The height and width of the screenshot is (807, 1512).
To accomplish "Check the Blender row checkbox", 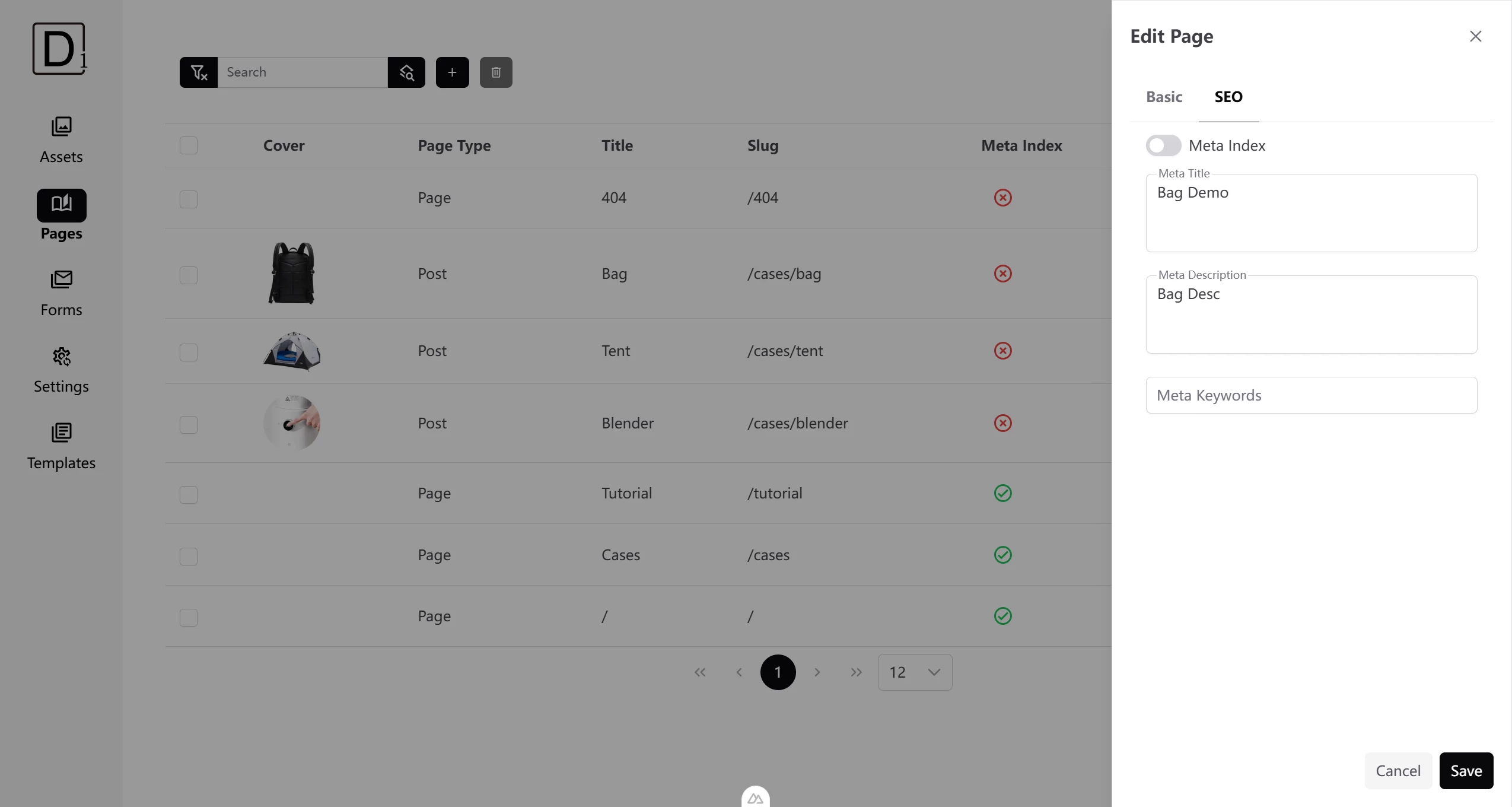I will point(189,424).
